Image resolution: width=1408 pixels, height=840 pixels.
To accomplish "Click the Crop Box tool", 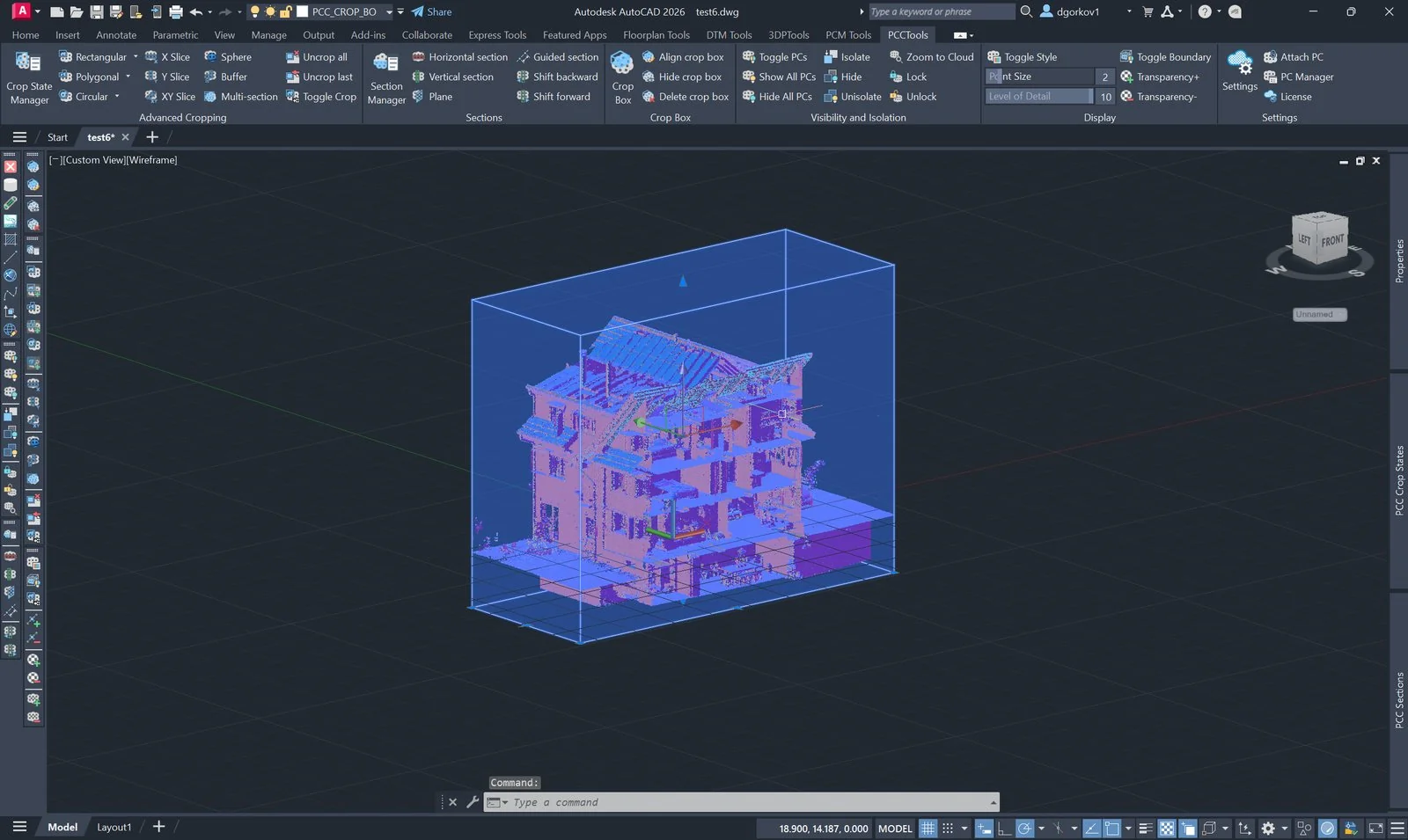I will (x=622, y=77).
